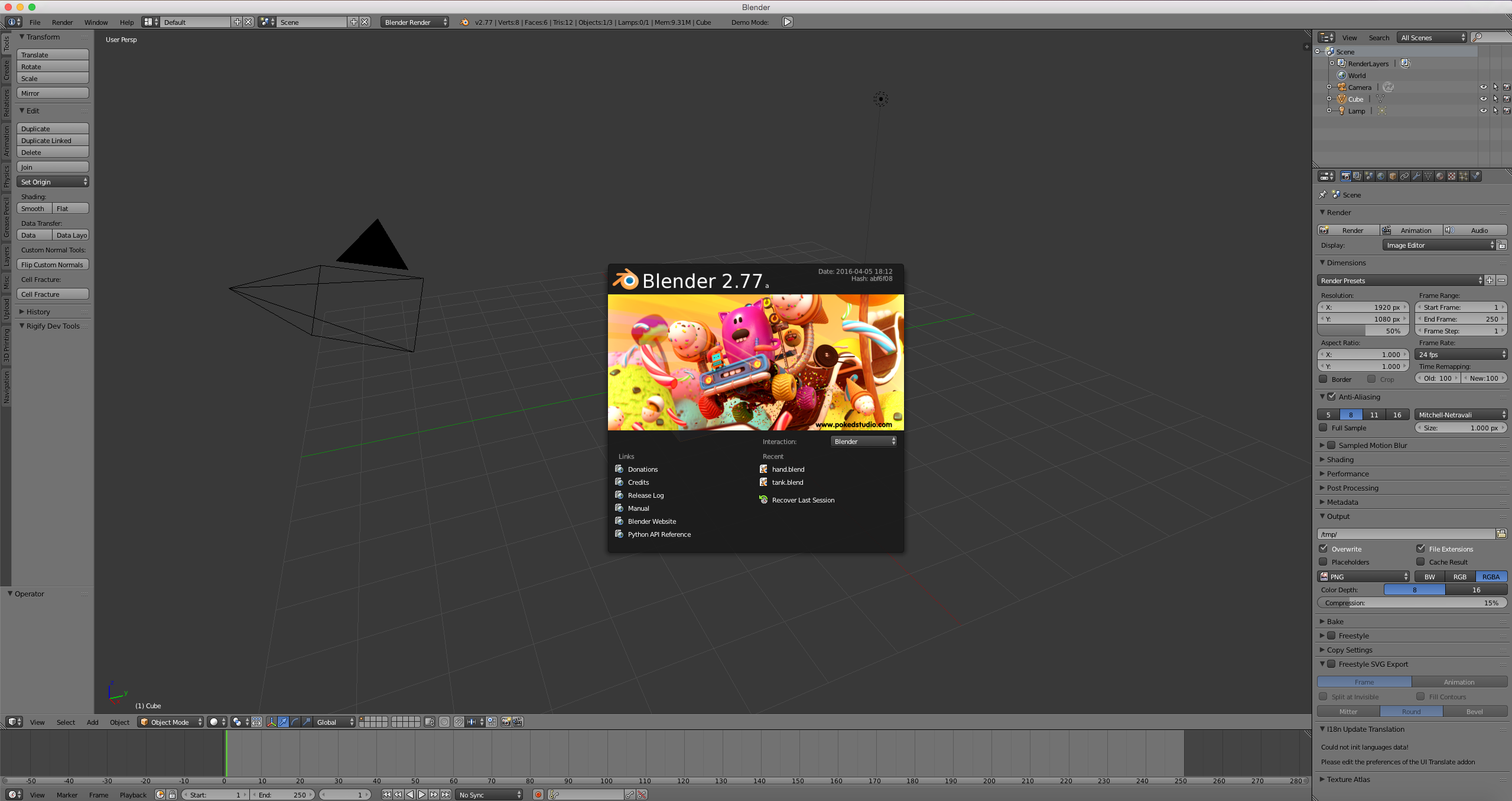The width and height of the screenshot is (1512, 801).
Task: Open the Object properties cube tab
Action: point(1393,176)
